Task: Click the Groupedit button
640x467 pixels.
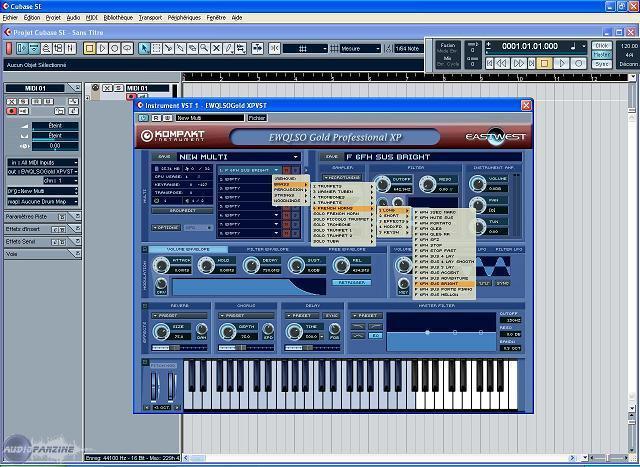Action: 182,211
